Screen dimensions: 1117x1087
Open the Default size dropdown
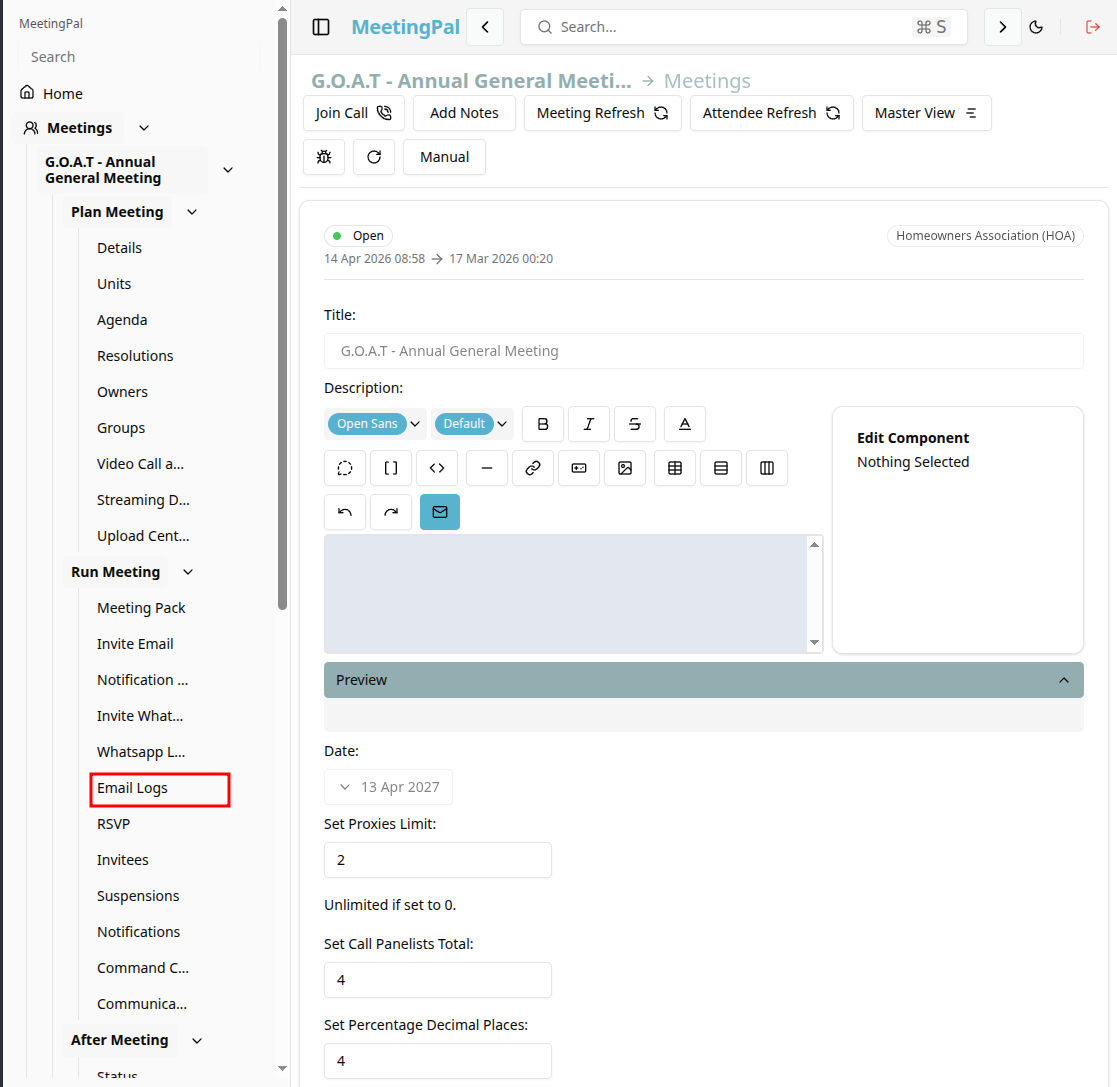coord(472,424)
